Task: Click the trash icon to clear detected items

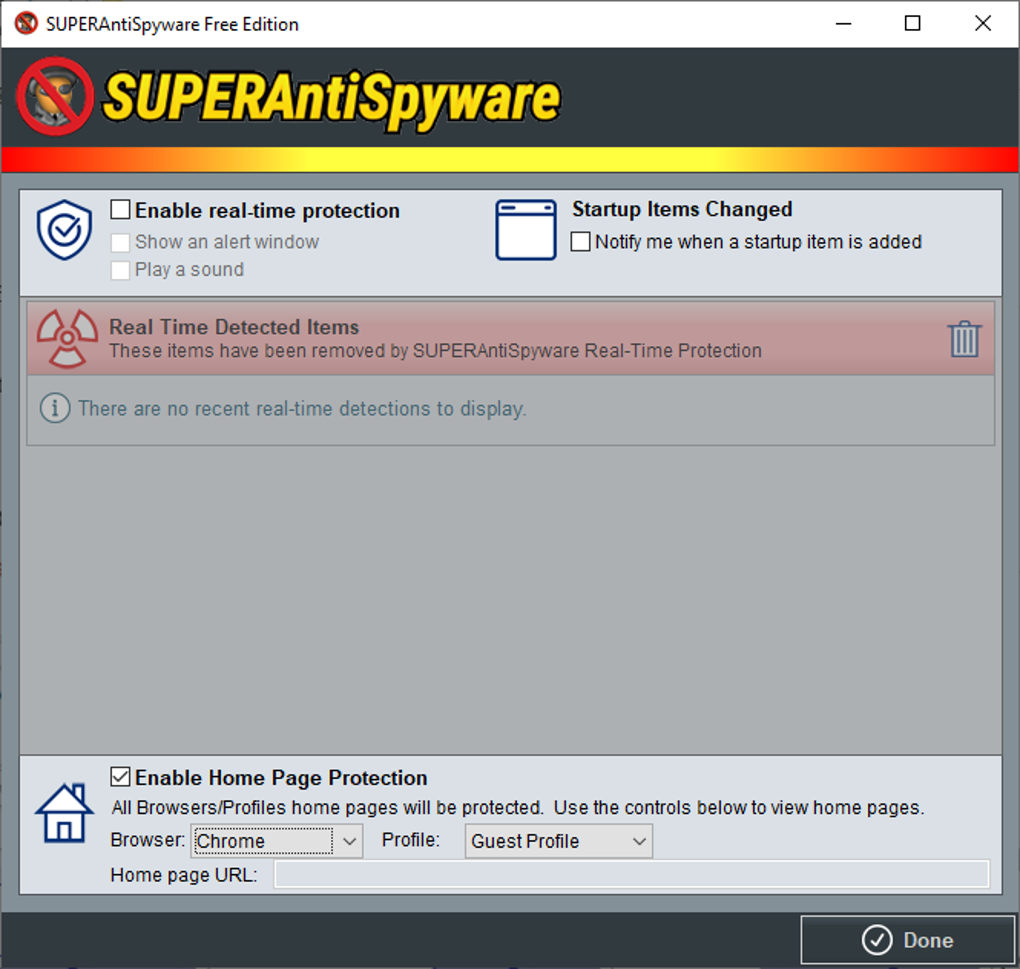Action: [963, 339]
